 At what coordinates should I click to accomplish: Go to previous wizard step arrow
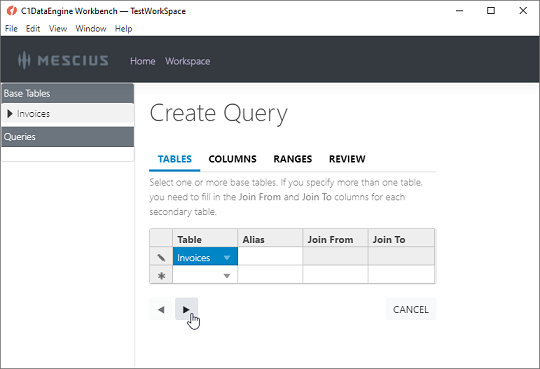click(161, 309)
